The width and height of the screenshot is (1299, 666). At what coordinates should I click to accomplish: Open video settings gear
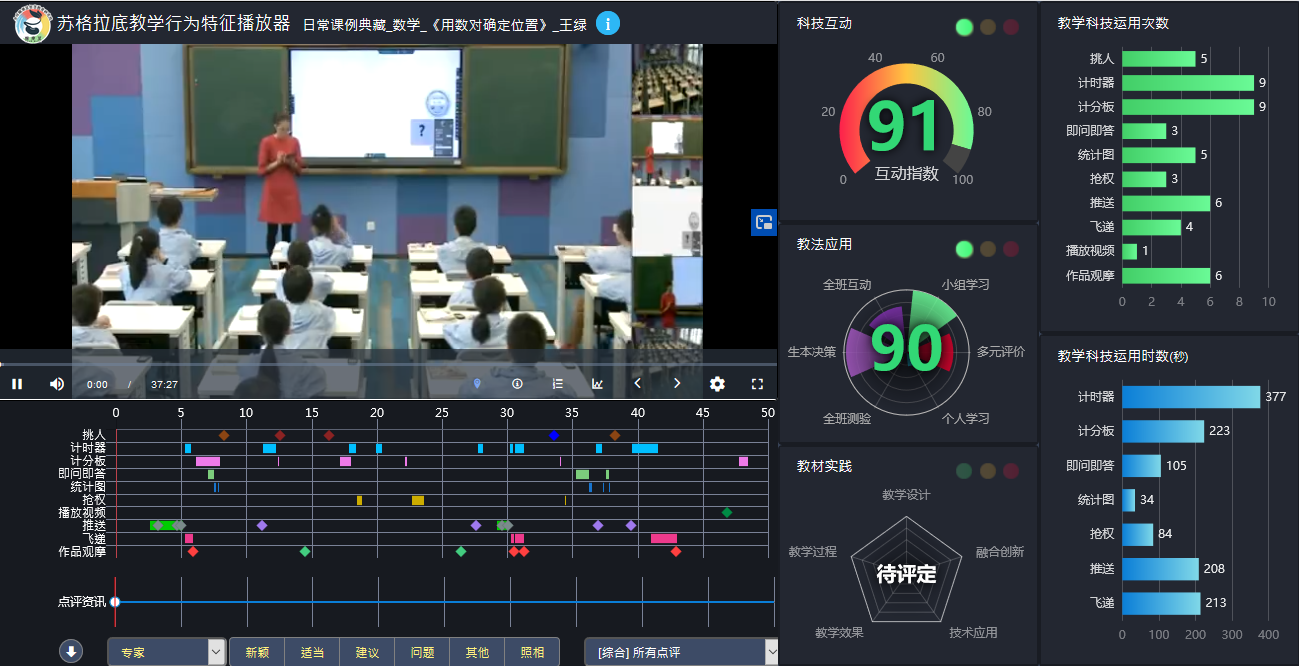tap(717, 384)
